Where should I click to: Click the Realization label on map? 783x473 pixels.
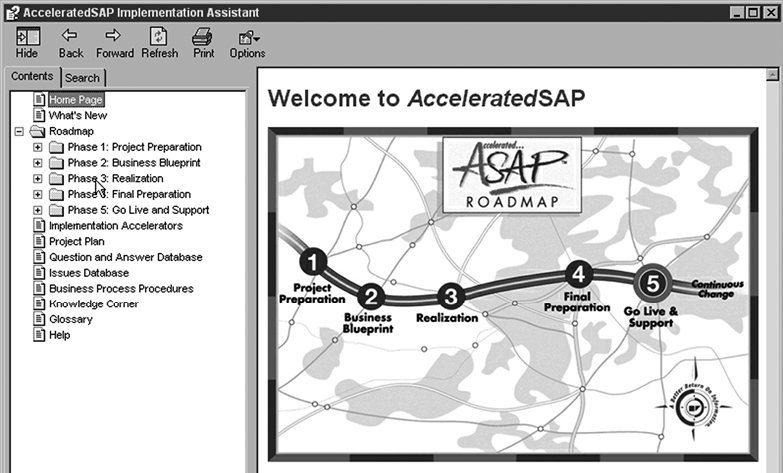pyautogui.click(x=447, y=318)
